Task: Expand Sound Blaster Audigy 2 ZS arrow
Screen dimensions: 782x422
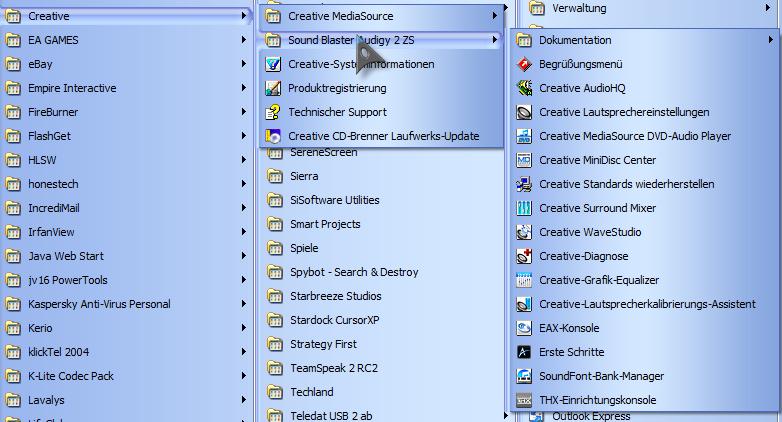Action: coord(495,39)
